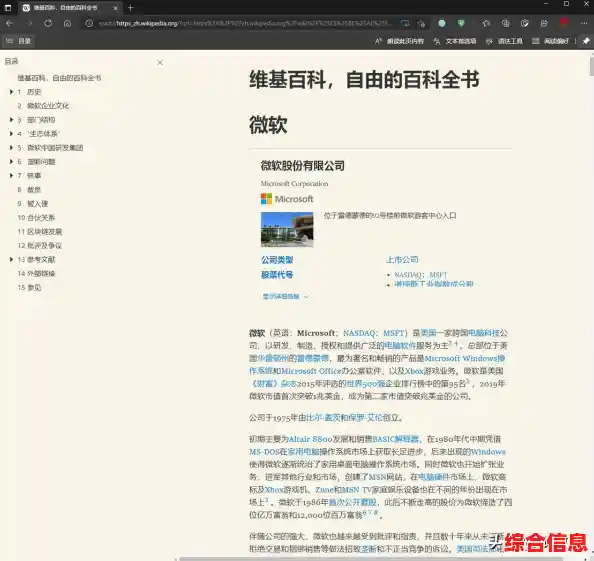Jump to section 15 参见
This screenshot has width=594, height=561.
pyautogui.click(x=29, y=288)
